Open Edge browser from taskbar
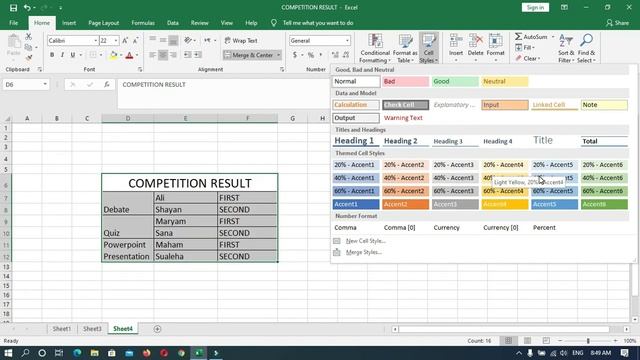 tap(77, 353)
